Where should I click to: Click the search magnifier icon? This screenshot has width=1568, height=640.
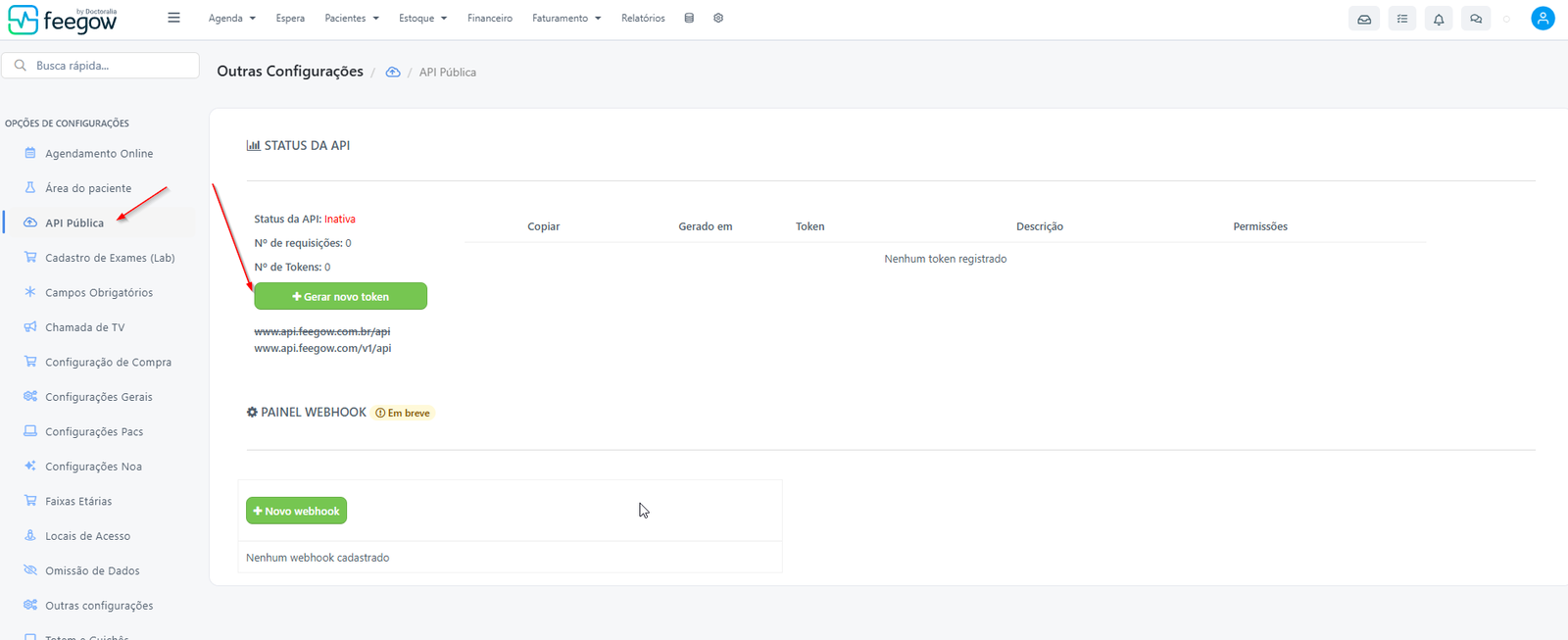20,66
